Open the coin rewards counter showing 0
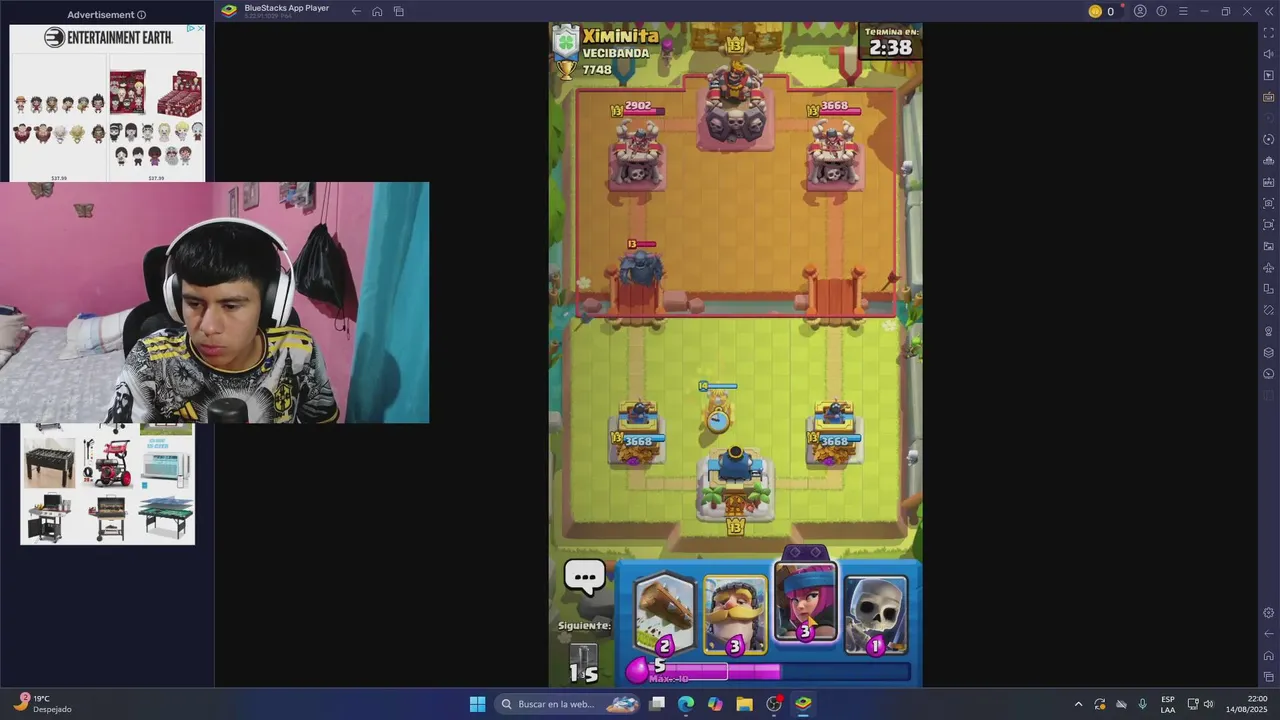Screen dimensions: 1280x720 [1102, 11]
